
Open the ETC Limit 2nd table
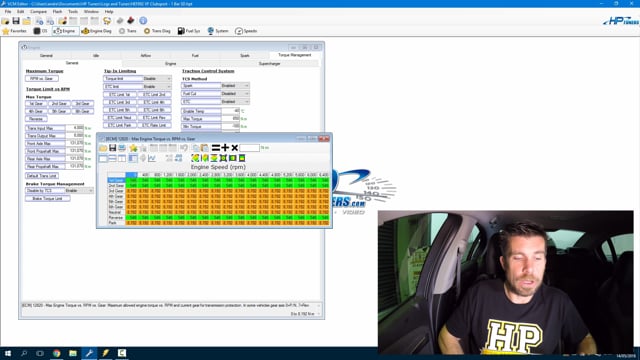154,94
